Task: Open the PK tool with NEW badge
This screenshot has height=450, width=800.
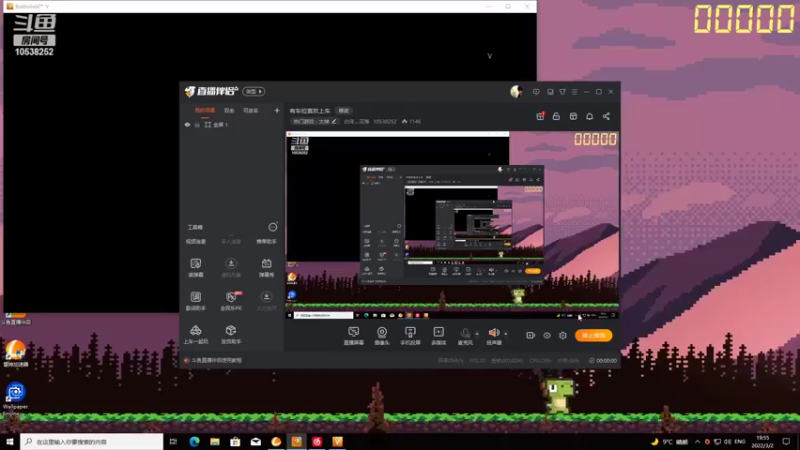Action: (231, 301)
